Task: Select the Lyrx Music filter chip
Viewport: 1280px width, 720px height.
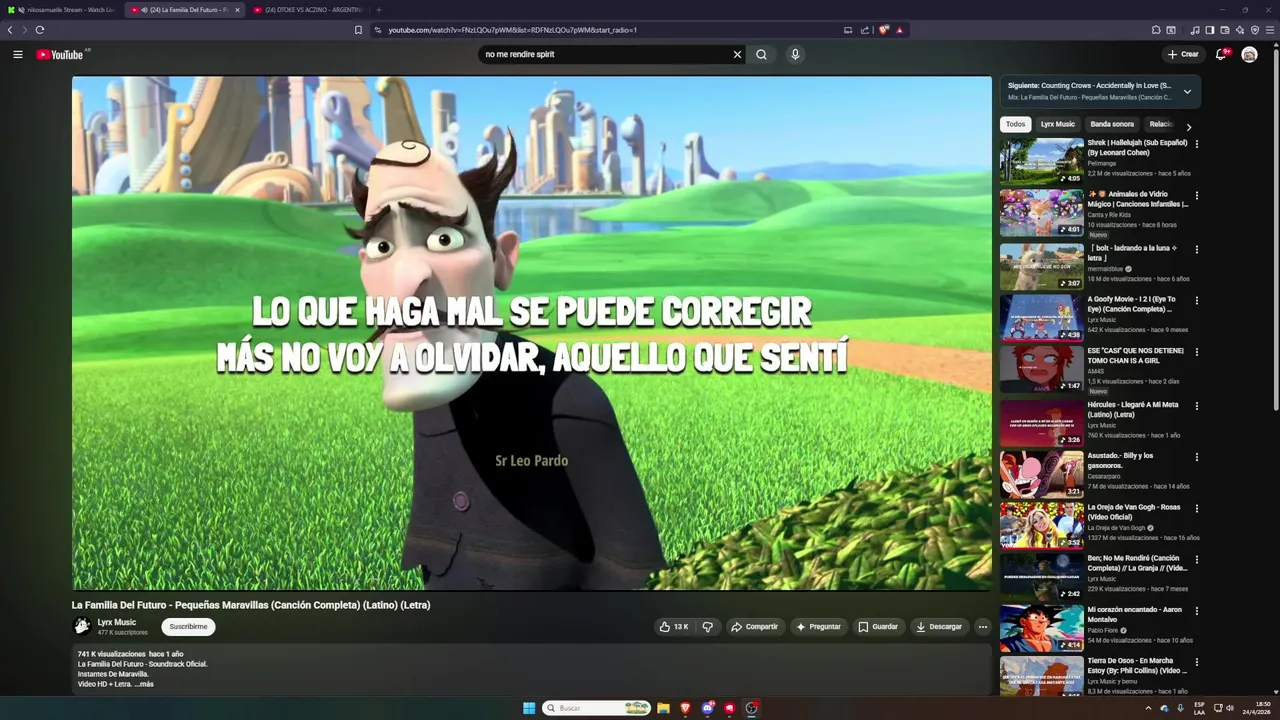Action: (1057, 124)
